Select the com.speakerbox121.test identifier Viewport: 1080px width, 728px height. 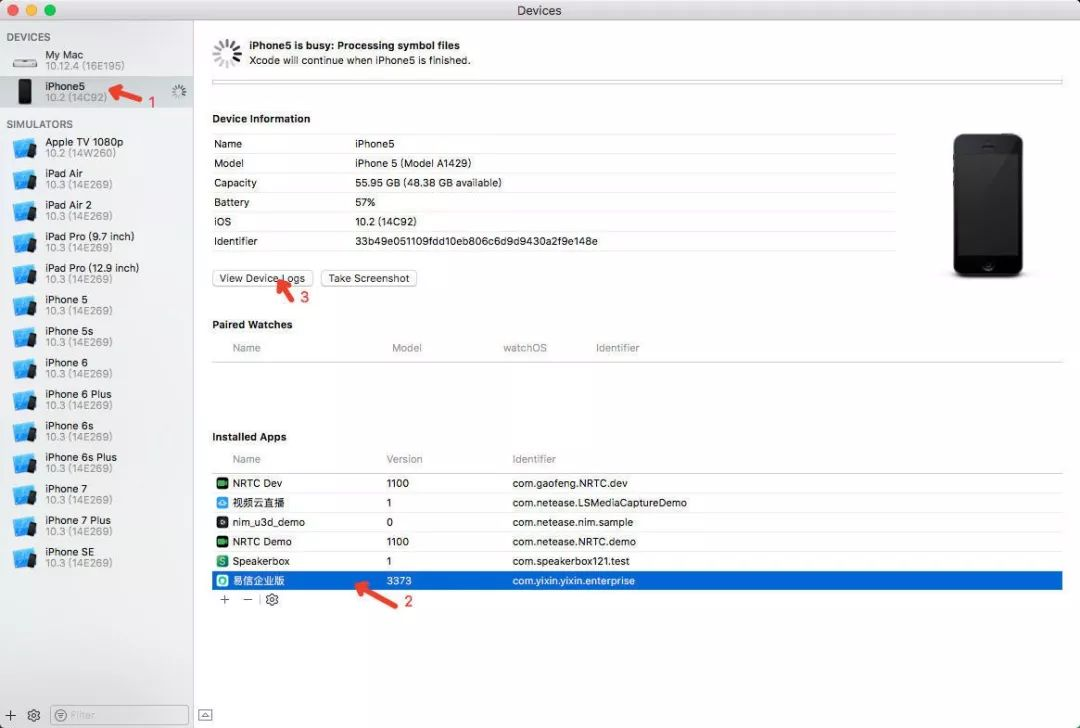(570, 561)
